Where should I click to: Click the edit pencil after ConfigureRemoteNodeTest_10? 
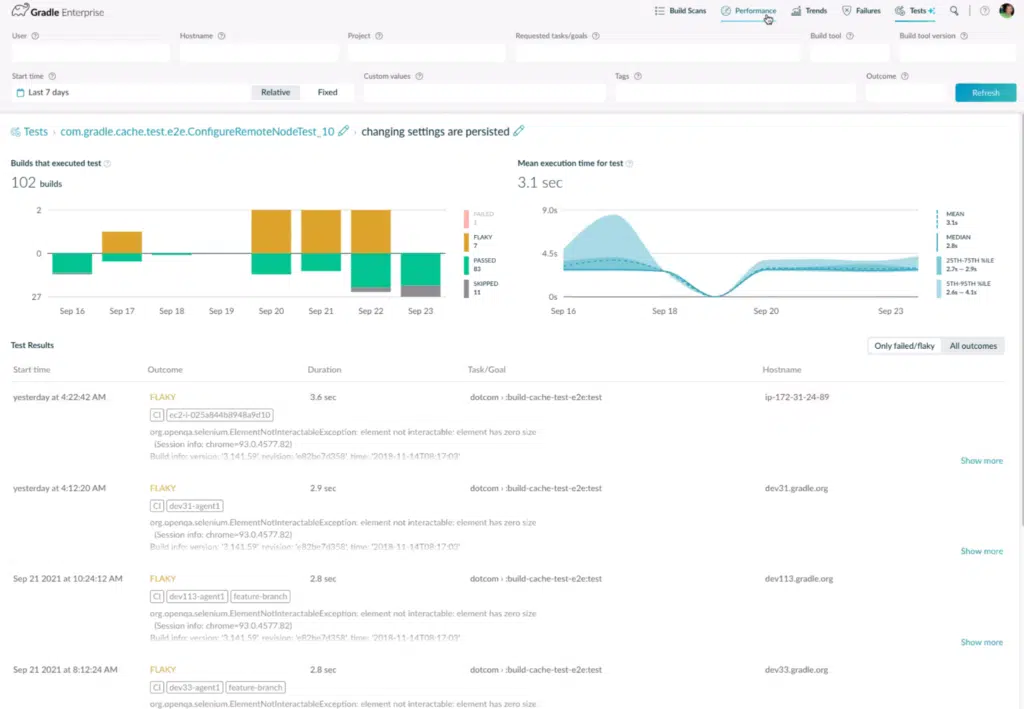click(x=344, y=131)
